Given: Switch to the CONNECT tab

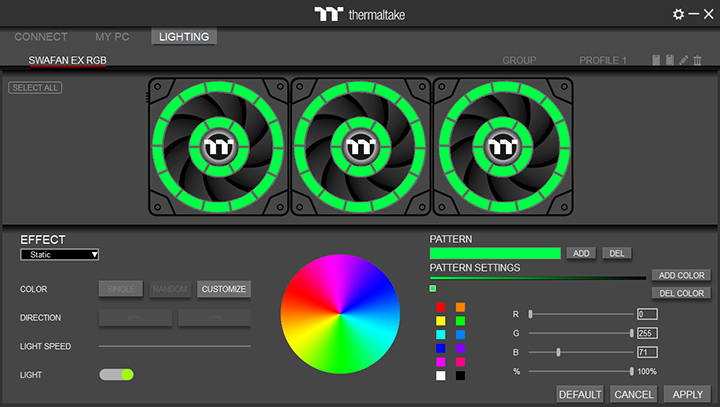Looking at the screenshot, I should pyautogui.click(x=41, y=37).
